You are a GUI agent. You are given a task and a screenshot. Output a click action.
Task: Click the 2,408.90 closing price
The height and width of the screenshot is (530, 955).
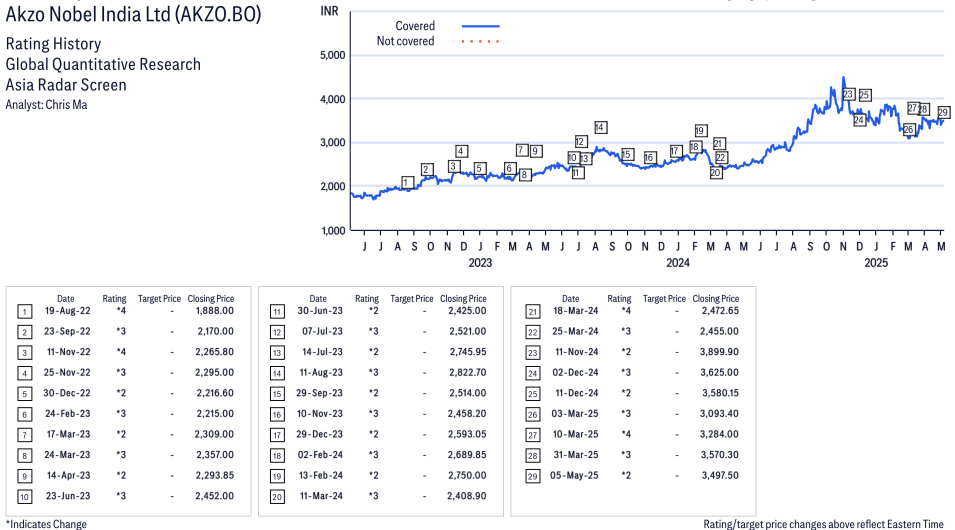coord(467,496)
